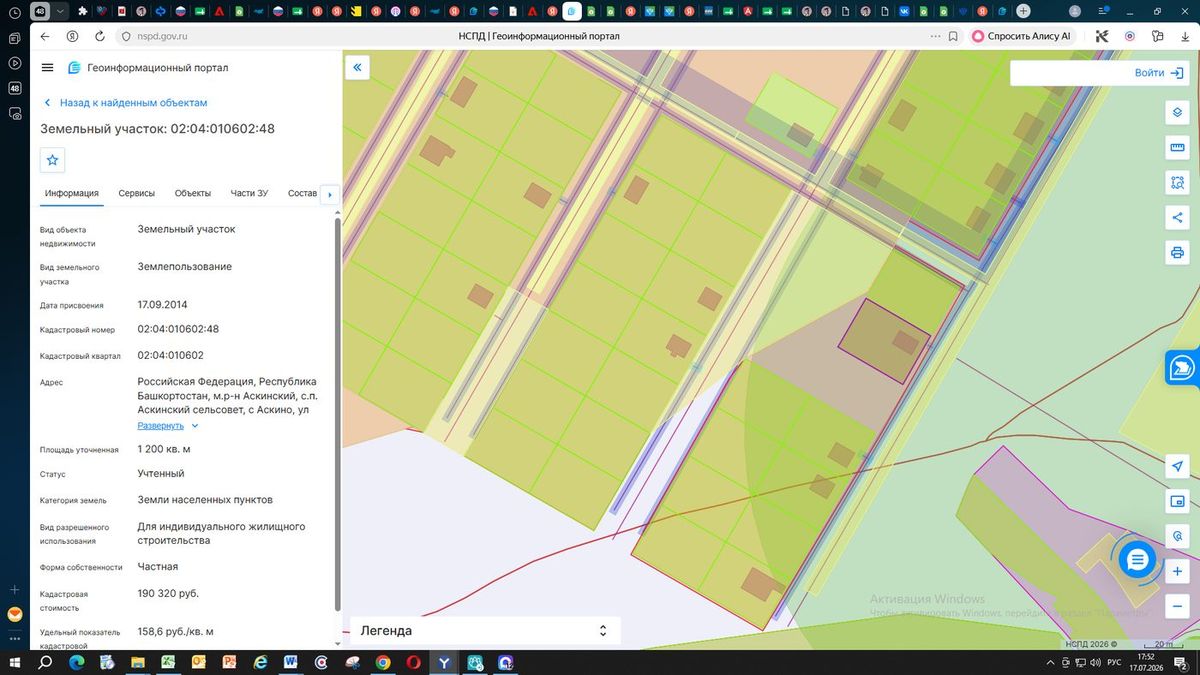Open Windows search from the taskbar
This screenshot has height=675, width=1200.
point(45,662)
